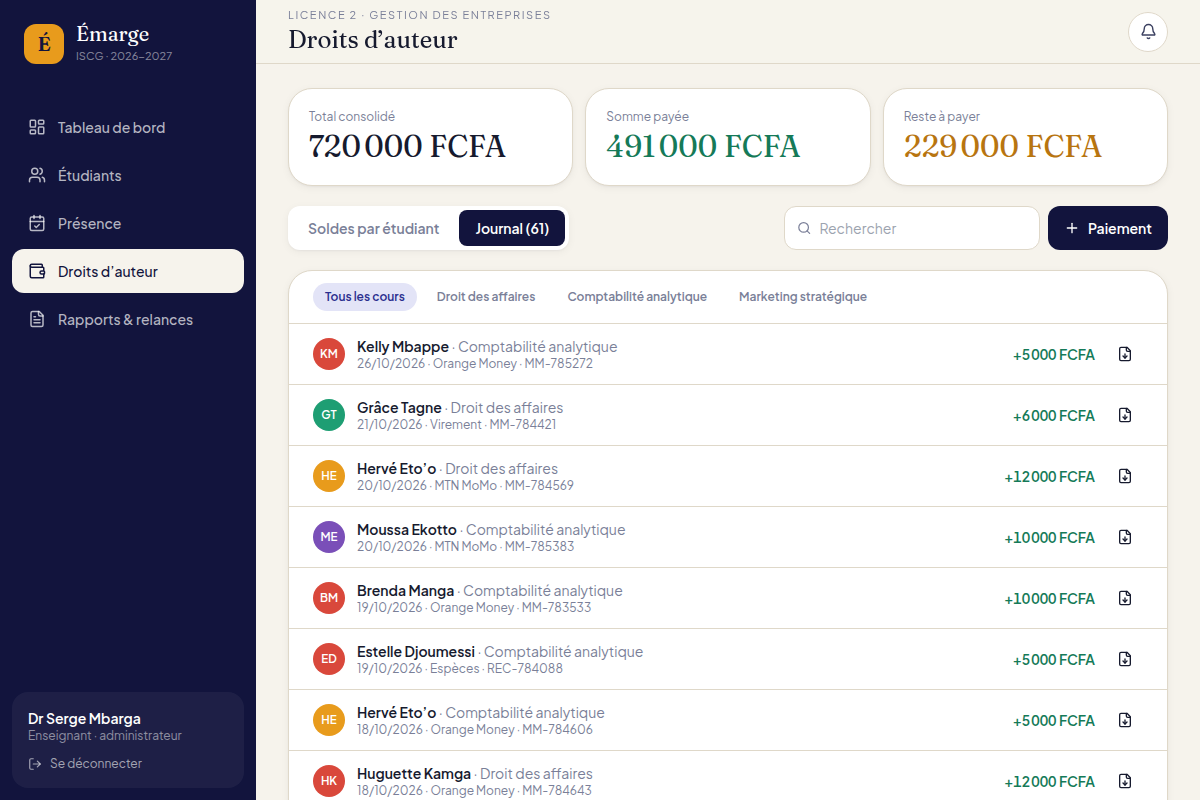Click the name Huguette Kamga

tap(414, 774)
